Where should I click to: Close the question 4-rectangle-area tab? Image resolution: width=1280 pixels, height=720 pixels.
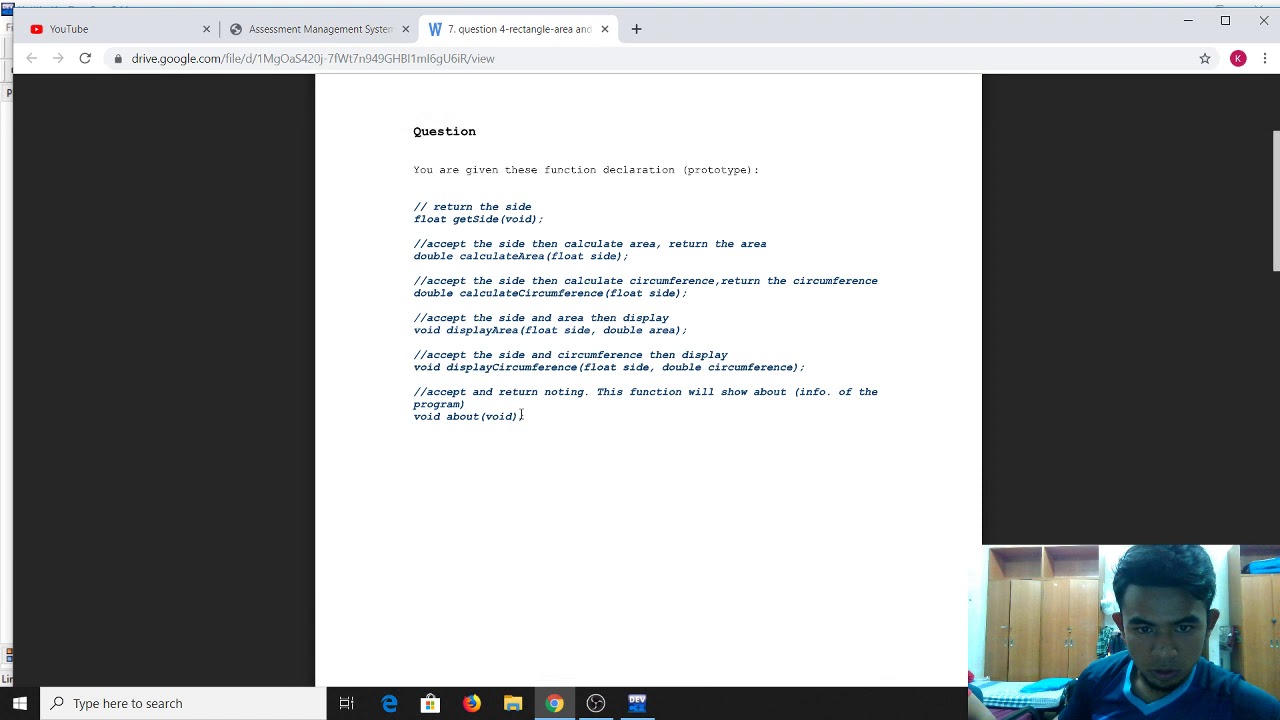604,29
